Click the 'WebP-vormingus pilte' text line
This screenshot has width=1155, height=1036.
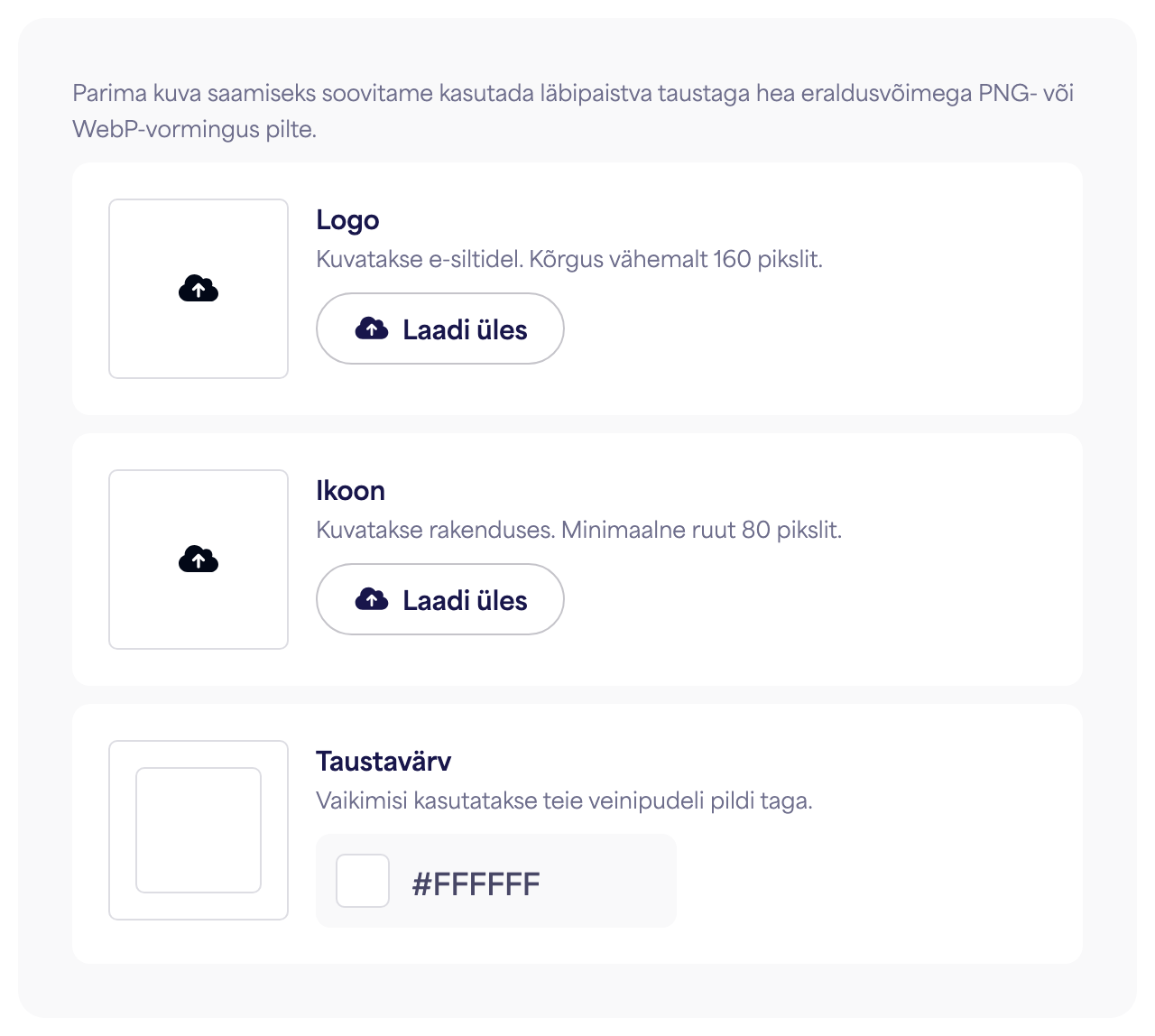[194, 129]
